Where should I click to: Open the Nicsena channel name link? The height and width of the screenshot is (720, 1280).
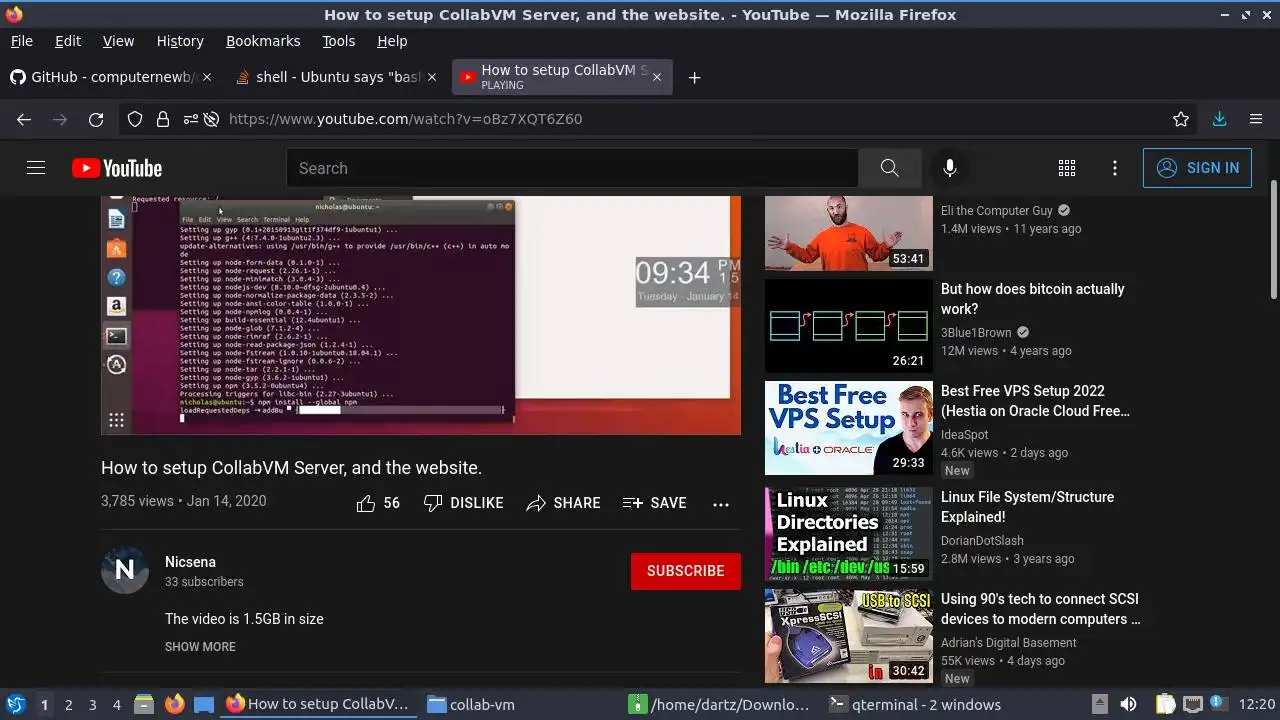(190, 562)
